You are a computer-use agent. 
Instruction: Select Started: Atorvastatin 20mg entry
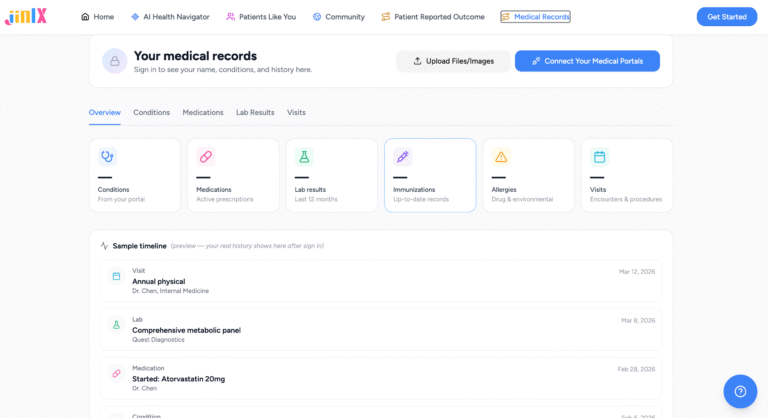pyautogui.click(x=381, y=378)
